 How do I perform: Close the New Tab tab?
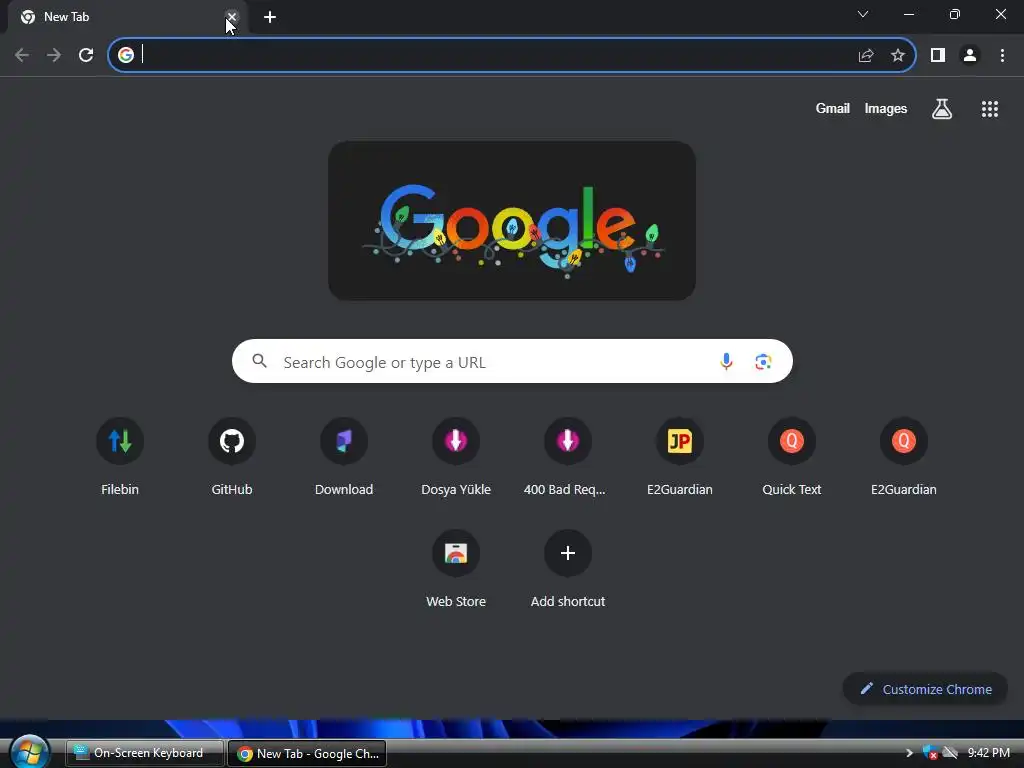click(x=231, y=17)
